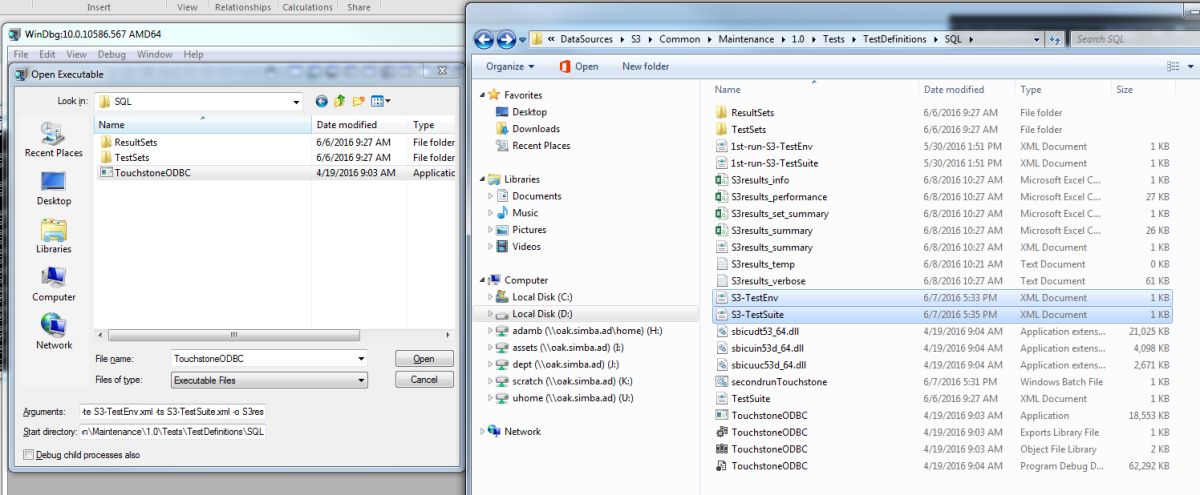1200x495 pixels.
Task: Open Explorer recent pages dropdown arrow
Action: pyautogui.click(x=523, y=40)
